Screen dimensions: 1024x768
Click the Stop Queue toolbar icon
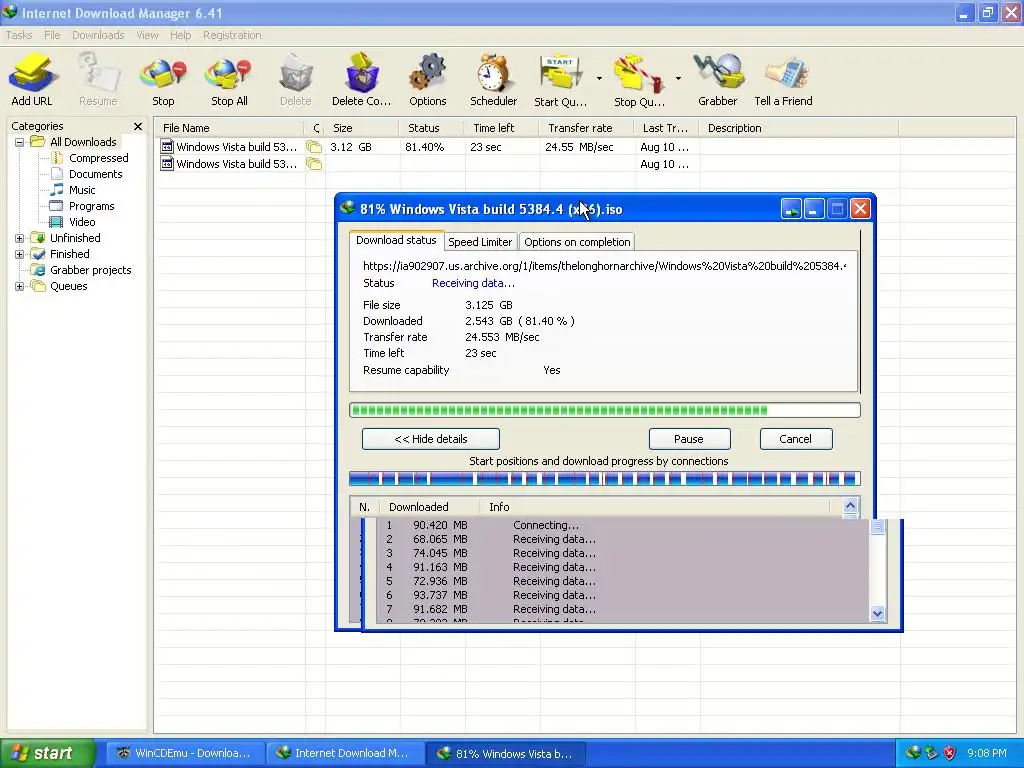[639, 80]
